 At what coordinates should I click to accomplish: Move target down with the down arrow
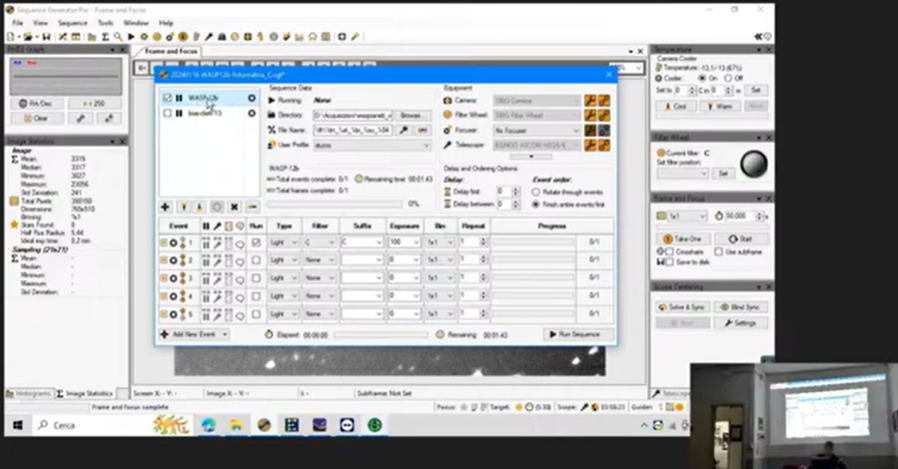coord(199,207)
